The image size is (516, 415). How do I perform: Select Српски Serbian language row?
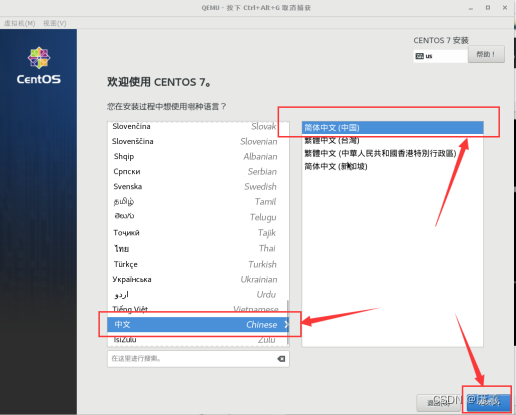coord(198,171)
